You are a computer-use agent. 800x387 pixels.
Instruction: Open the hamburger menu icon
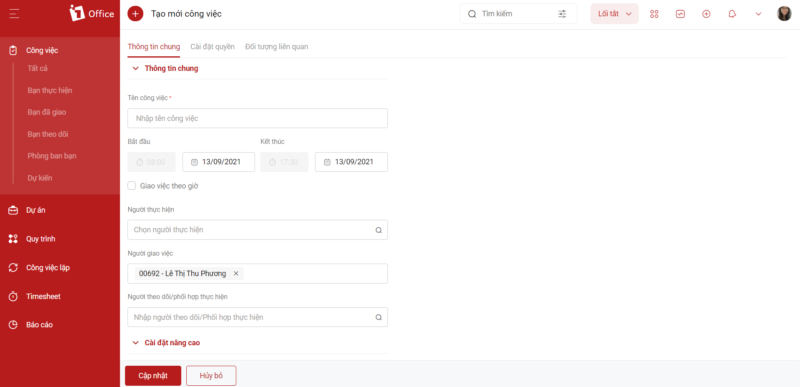click(x=14, y=14)
